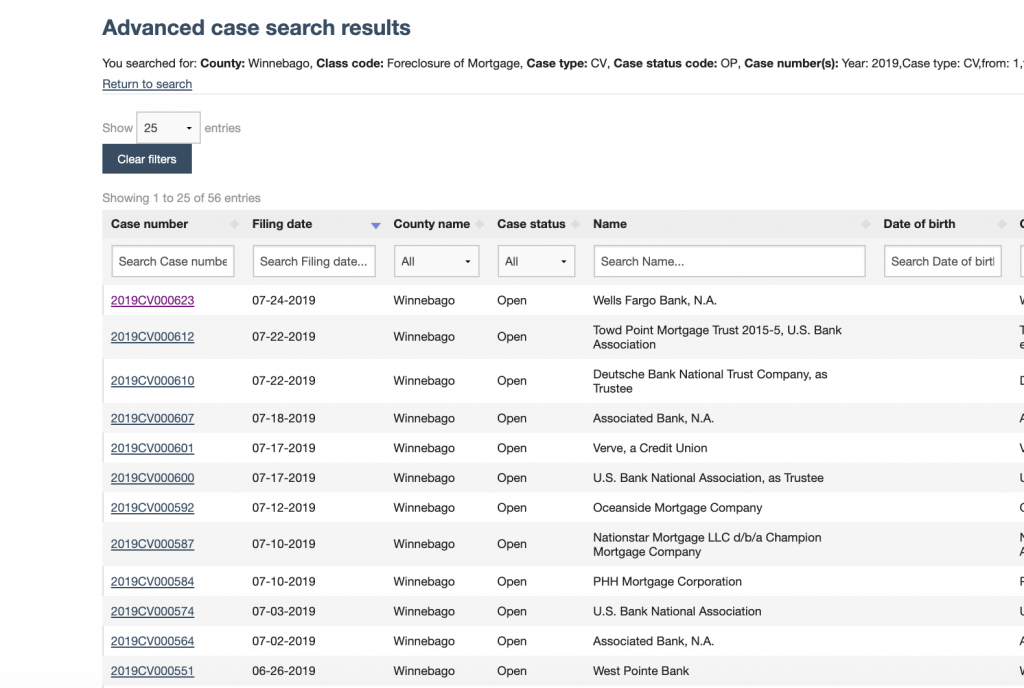1024x688 pixels.
Task: Select the Nationstar Mortgage LLC name cell
Action: 707,544
